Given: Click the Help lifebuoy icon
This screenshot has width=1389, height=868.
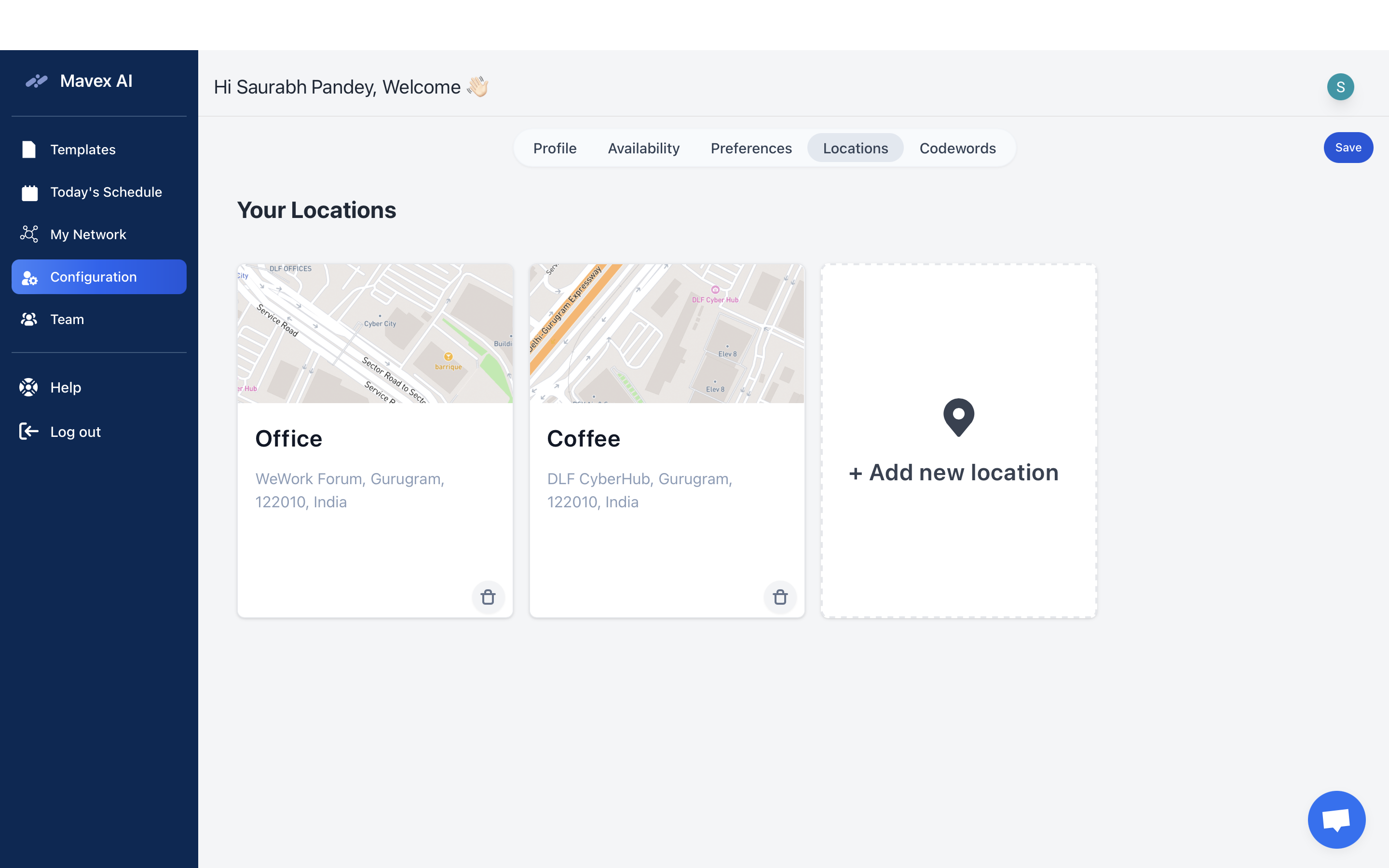Looking at the screenshot, I should pos(29,388).
